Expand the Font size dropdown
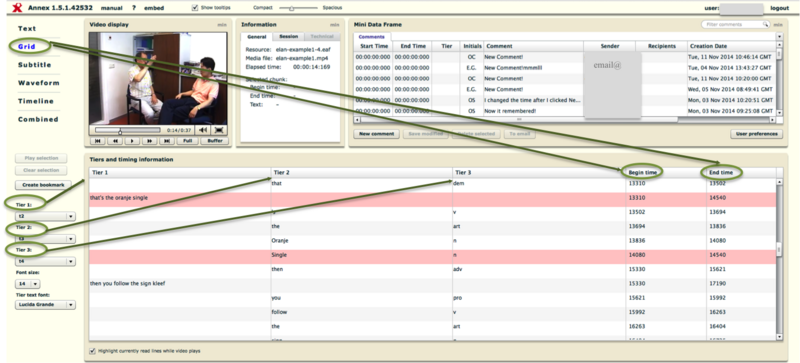Viewport: 800px width, 363px height. pos(28,284)
